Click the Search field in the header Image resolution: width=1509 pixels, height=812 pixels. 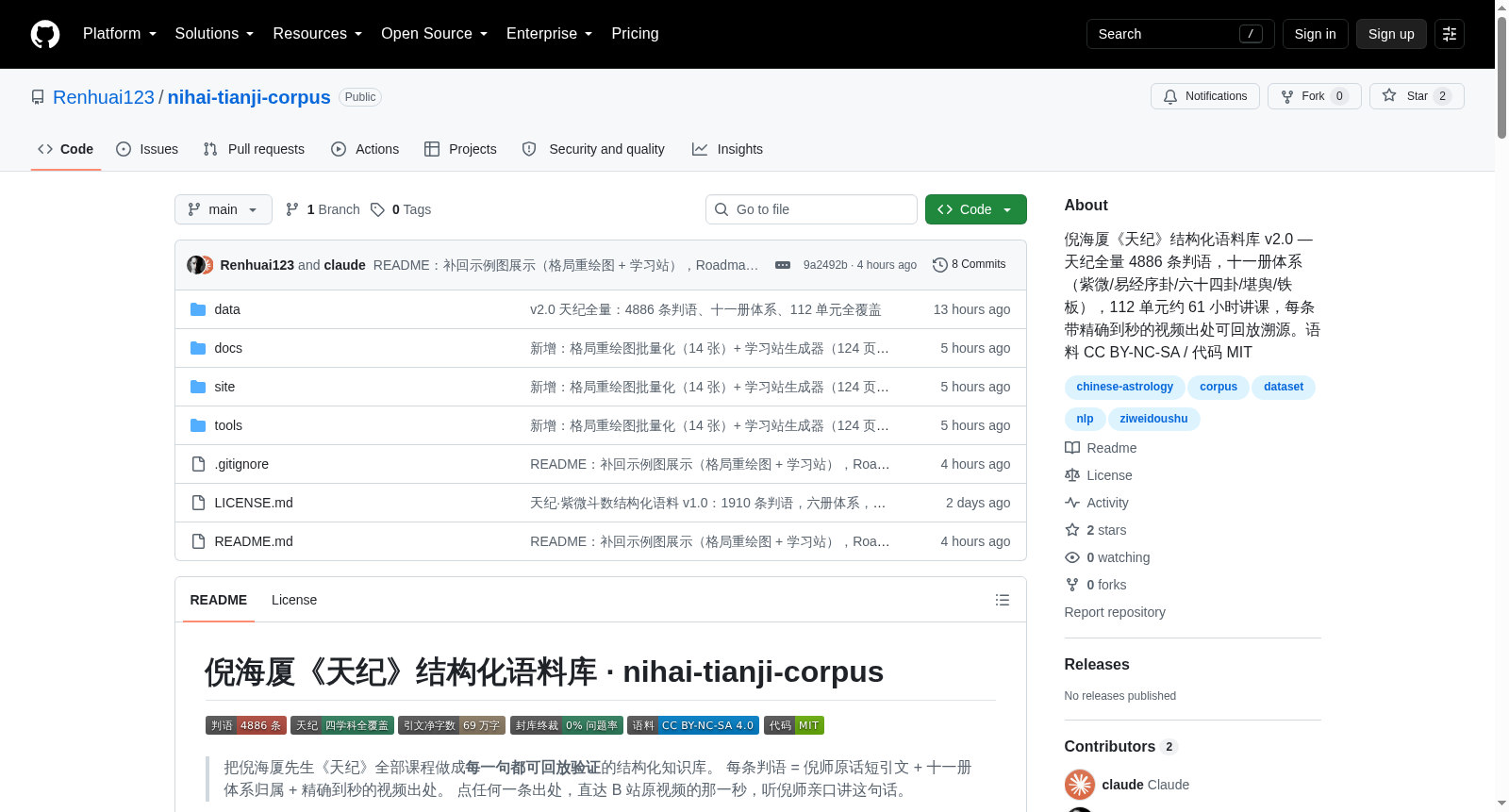point(1181,34)
